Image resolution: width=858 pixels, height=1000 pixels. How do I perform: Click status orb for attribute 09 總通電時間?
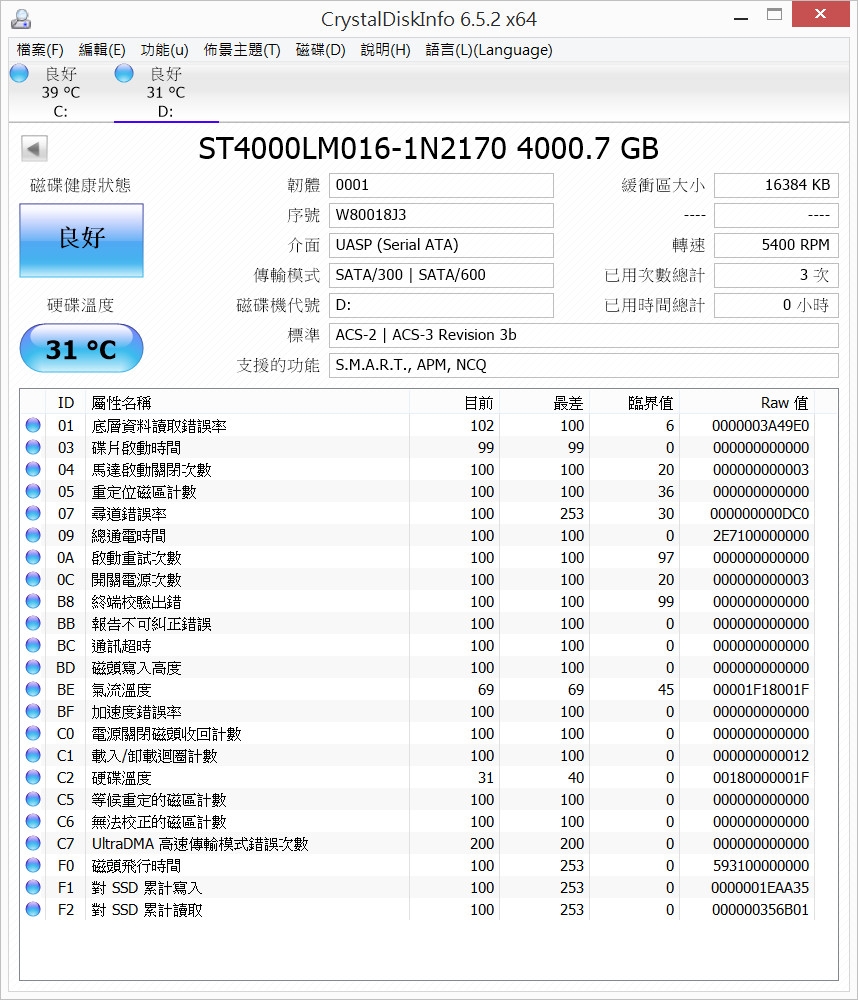click(x=33, y=536)
